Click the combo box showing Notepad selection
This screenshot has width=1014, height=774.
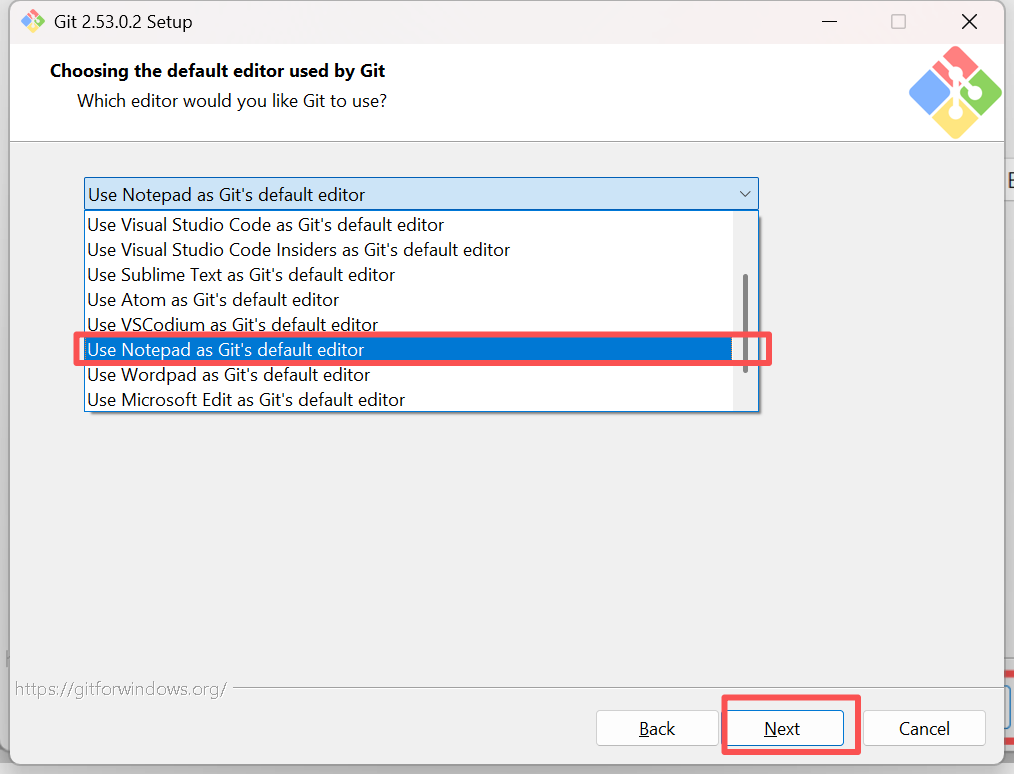tap(421, 194)
